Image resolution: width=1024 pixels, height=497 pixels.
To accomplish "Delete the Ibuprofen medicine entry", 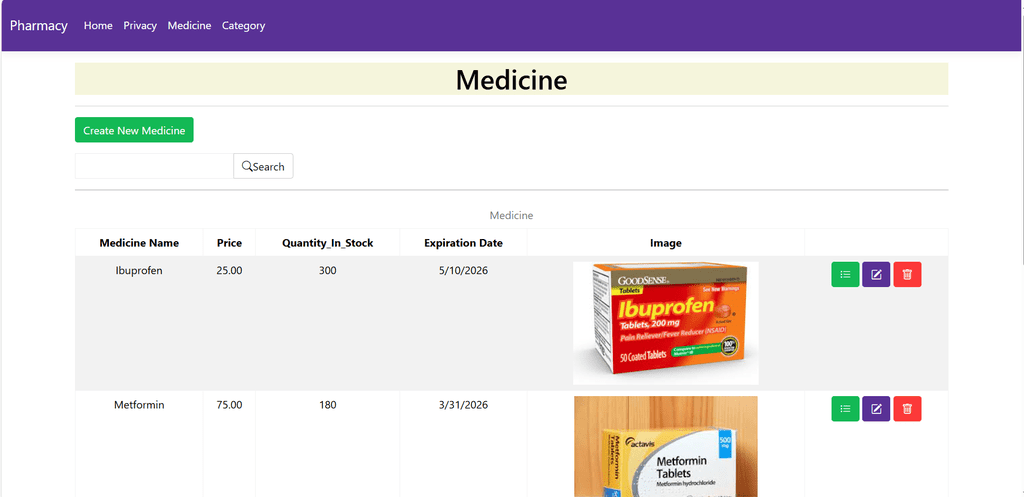I will pos(907,274).
